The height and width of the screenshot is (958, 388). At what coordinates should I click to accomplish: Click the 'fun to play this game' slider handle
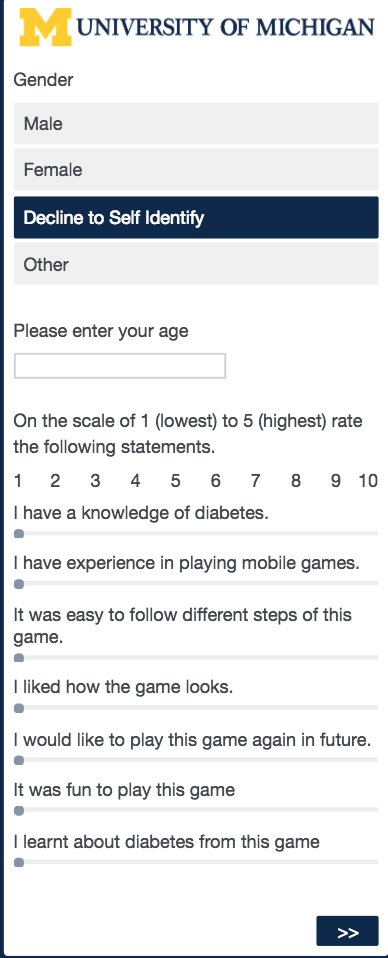click(x=19, y=811)
